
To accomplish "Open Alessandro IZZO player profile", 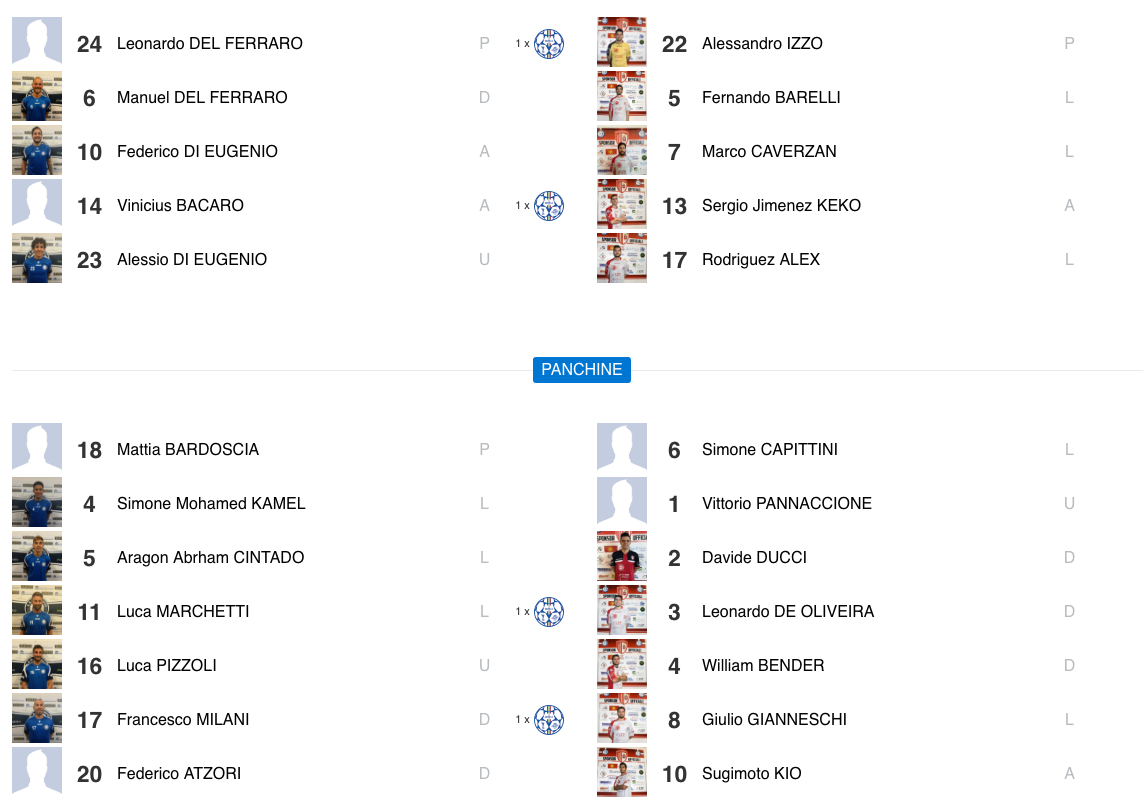I will click(x=762, y=44).
